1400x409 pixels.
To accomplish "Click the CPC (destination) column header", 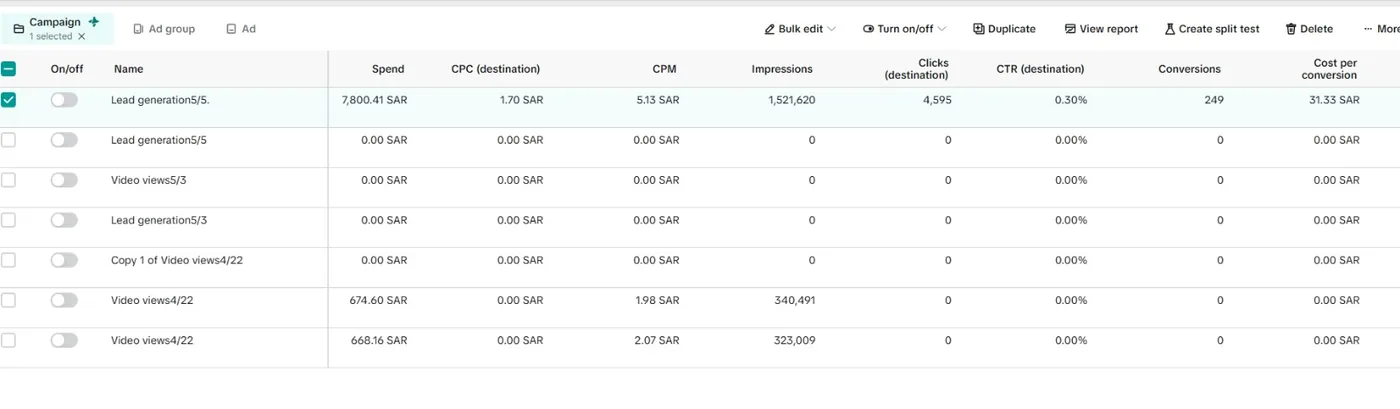I will [x=495, y=69].
